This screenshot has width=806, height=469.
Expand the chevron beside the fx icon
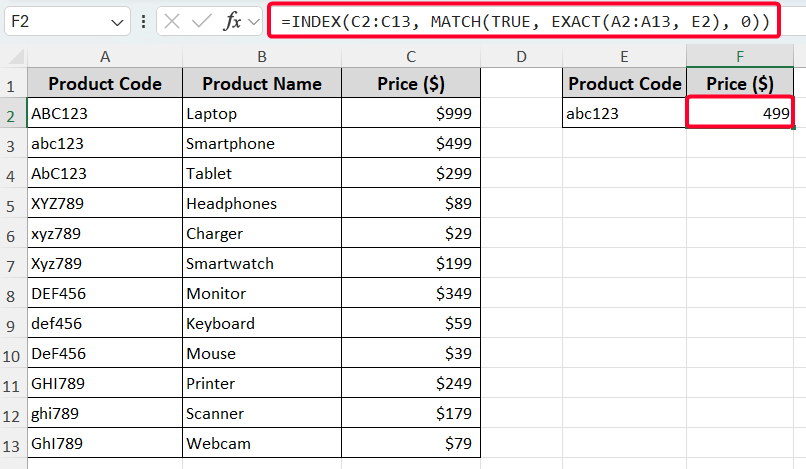254,21
